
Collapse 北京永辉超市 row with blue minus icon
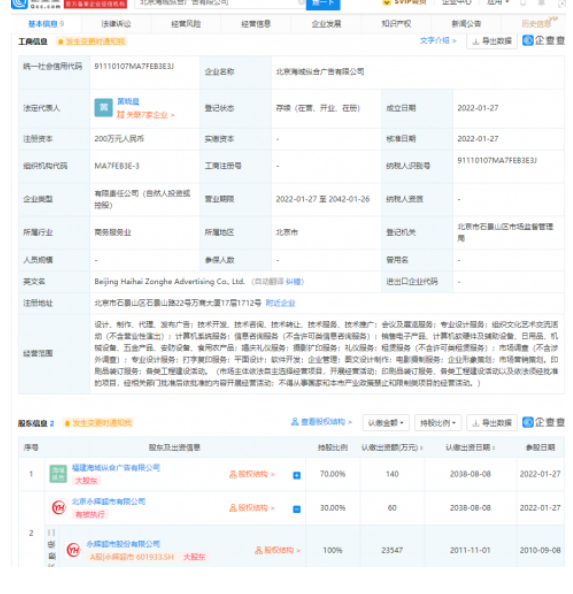297,509
